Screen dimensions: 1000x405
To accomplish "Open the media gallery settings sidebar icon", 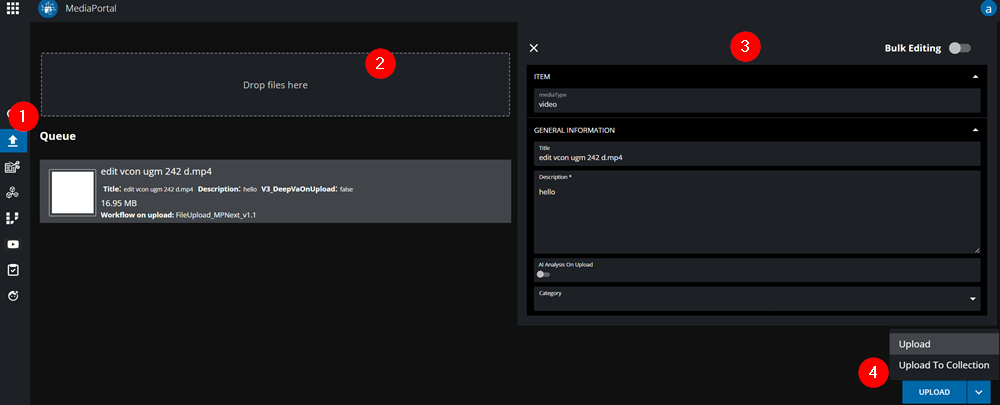I will (14, 167).
